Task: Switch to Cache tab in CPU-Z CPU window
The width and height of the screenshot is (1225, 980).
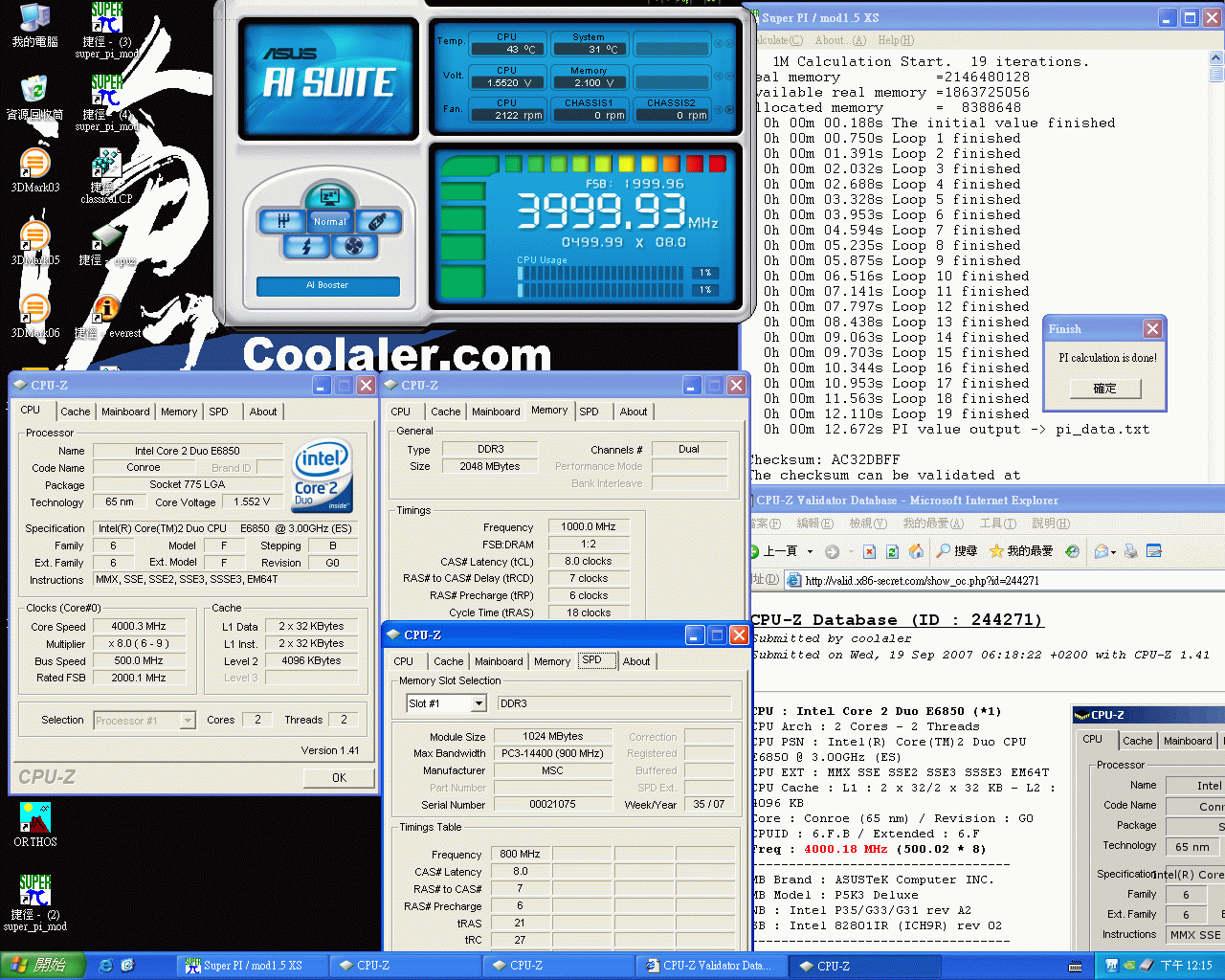Action: pos(76,412)
